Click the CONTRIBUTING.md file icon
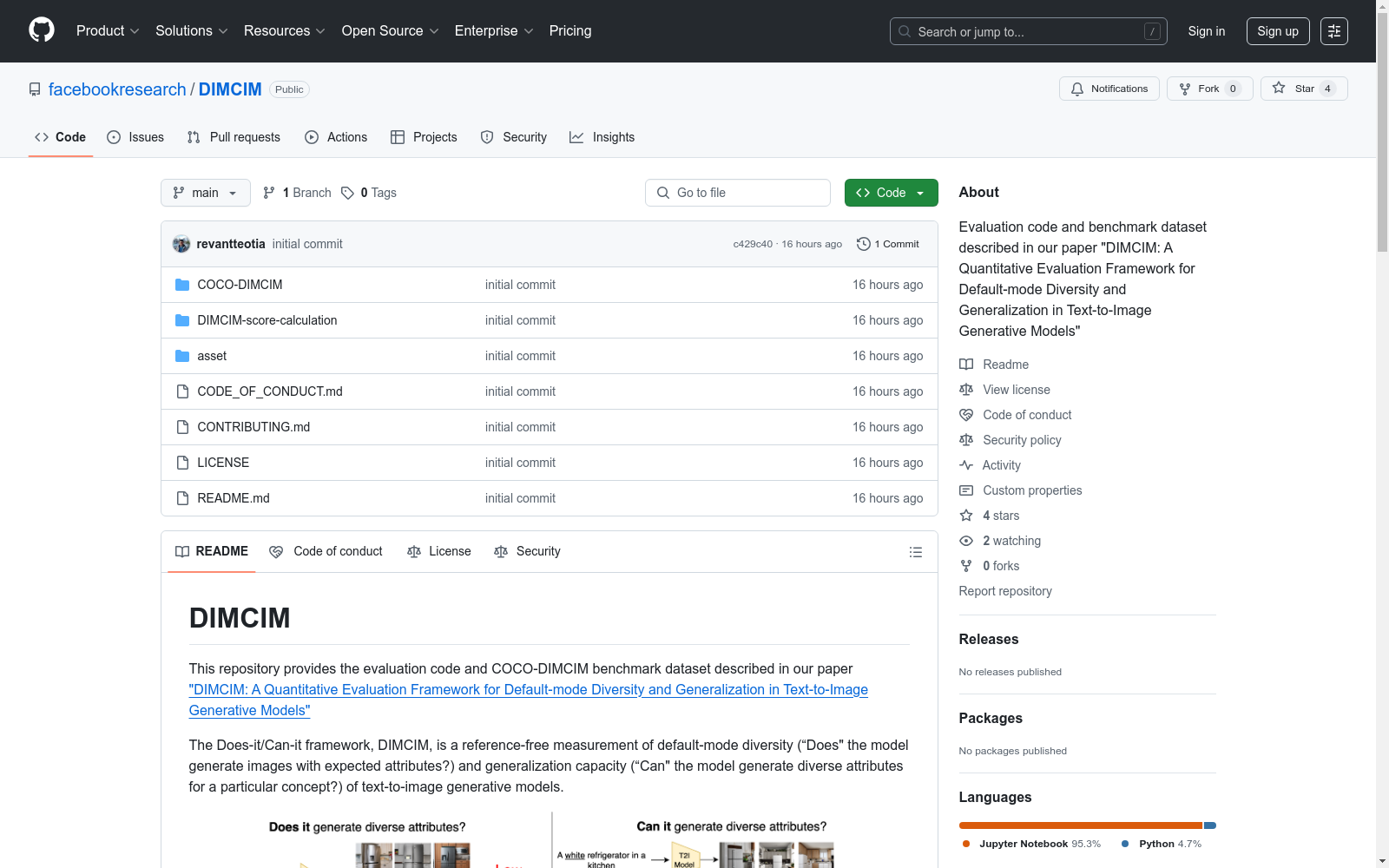This screenshot has height=868, width=1389. coord(182,427)
